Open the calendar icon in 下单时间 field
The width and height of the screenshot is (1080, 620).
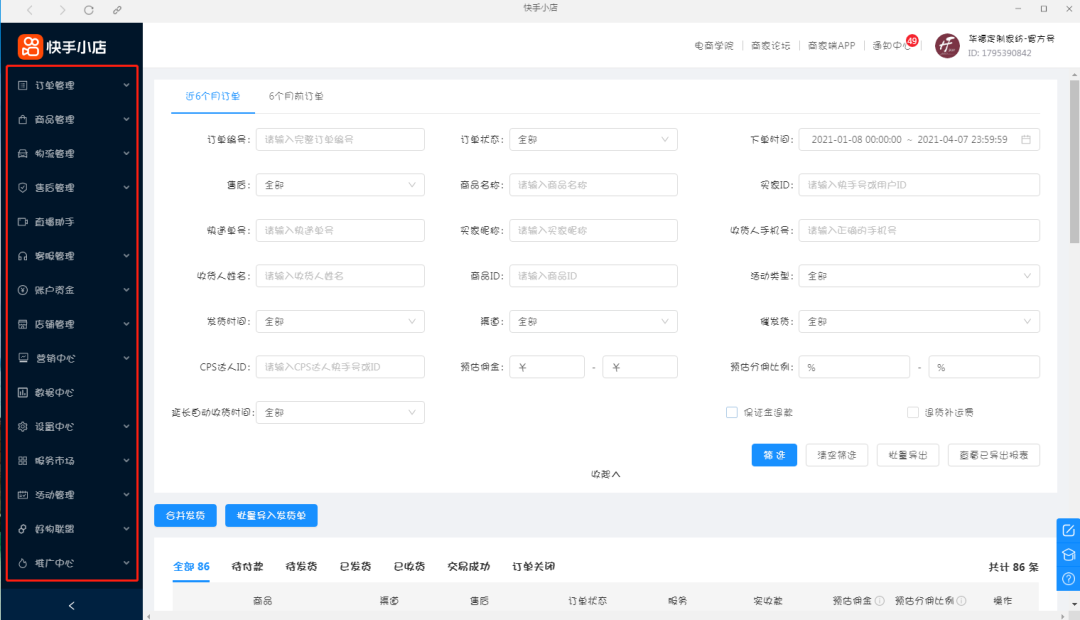(1025, 140)
